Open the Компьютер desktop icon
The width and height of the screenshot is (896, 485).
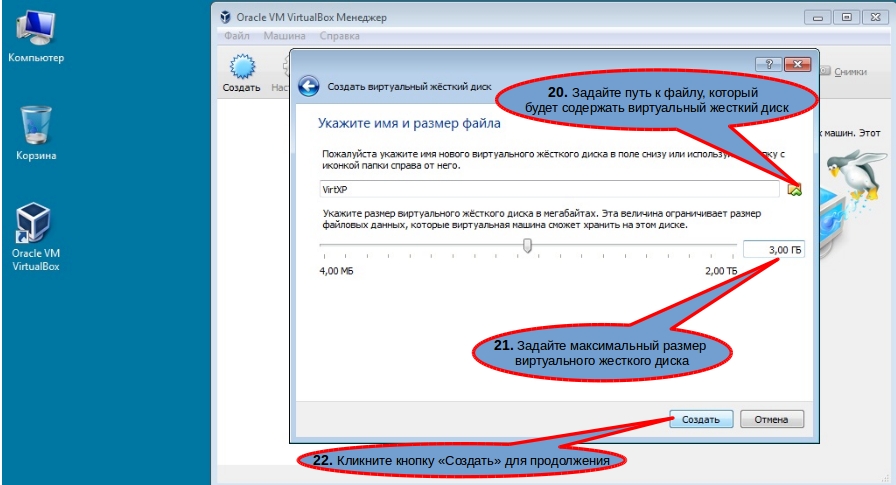coord(35,36)
